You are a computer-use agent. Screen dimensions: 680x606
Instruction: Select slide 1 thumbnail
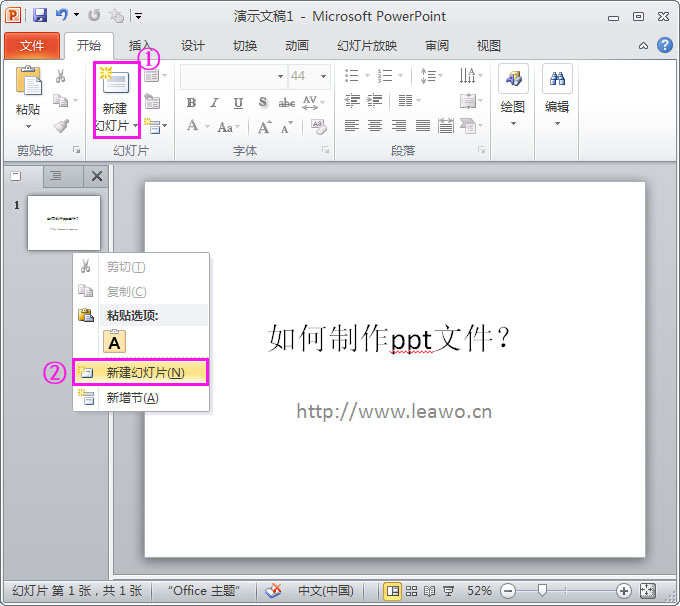pyautogui.click(x=64, y=223)
